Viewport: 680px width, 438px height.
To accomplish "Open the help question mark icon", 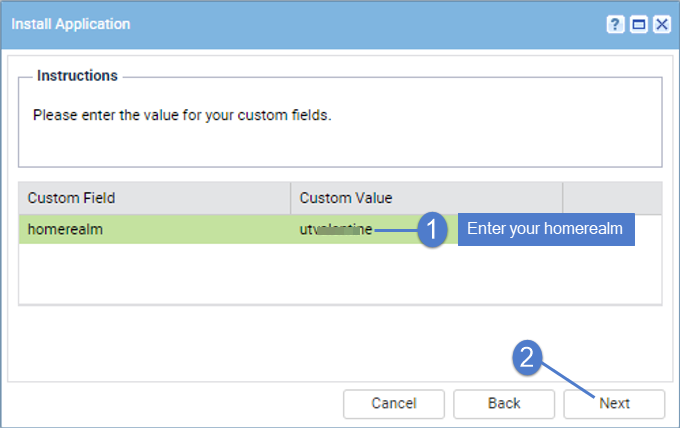I will [x=615, y=24].
